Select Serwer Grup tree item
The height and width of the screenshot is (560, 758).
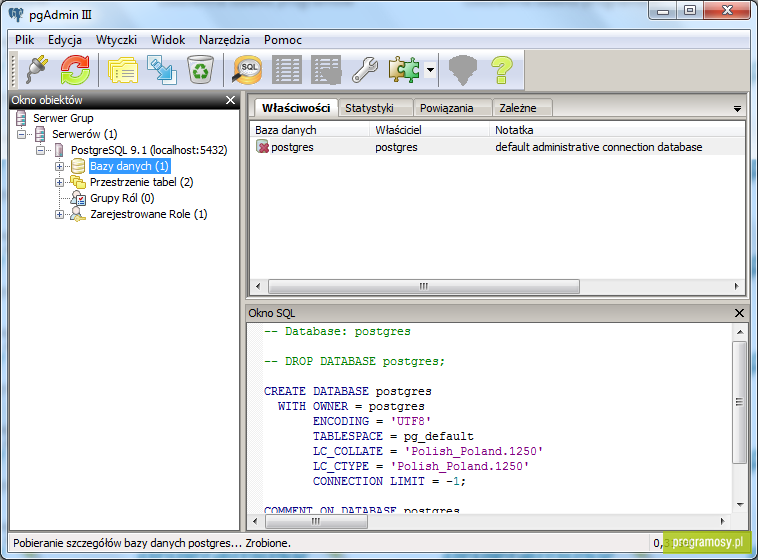coord(63,118)
